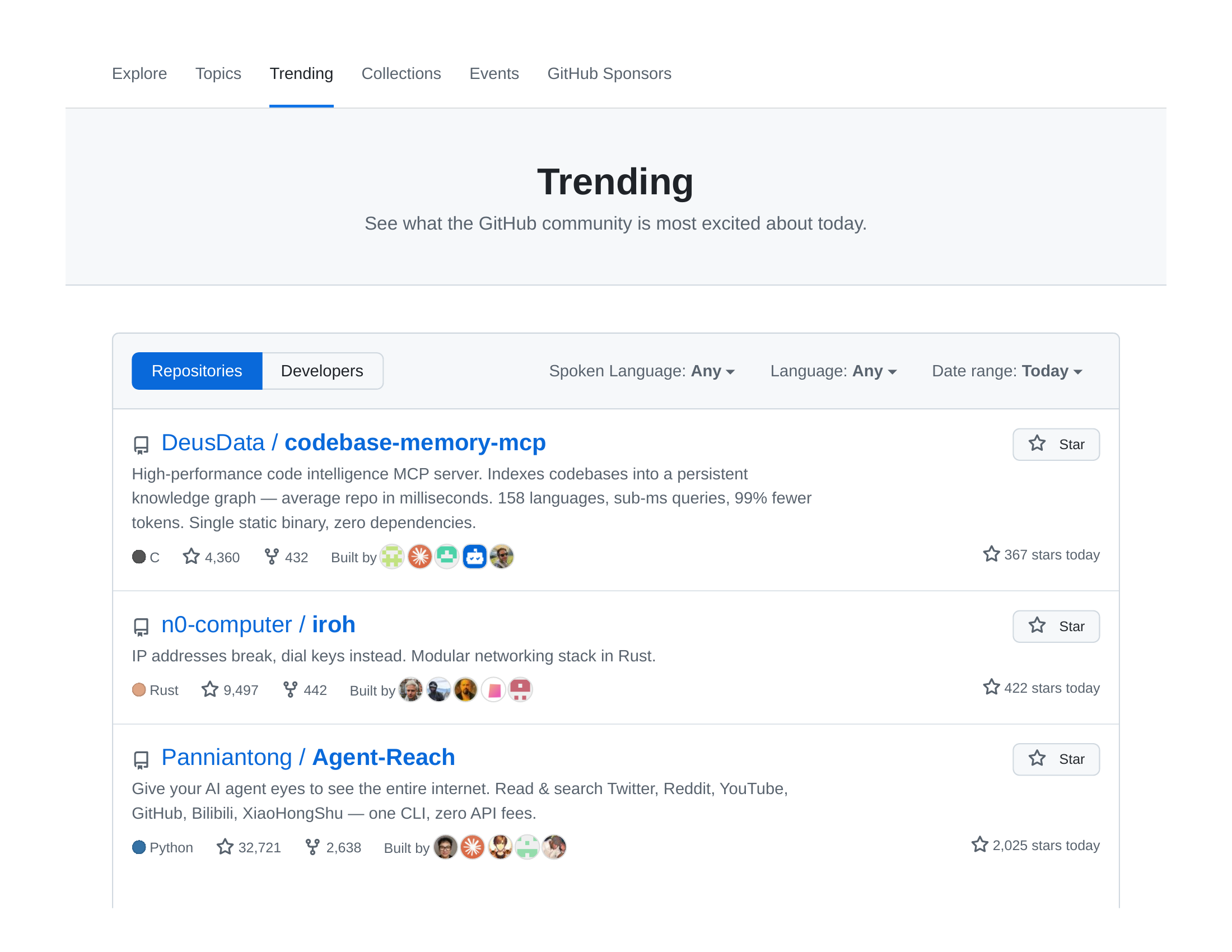Open third contributor avatar of iroh
The width and height of the screenshot is (1232, 952).
coord(465,689)
